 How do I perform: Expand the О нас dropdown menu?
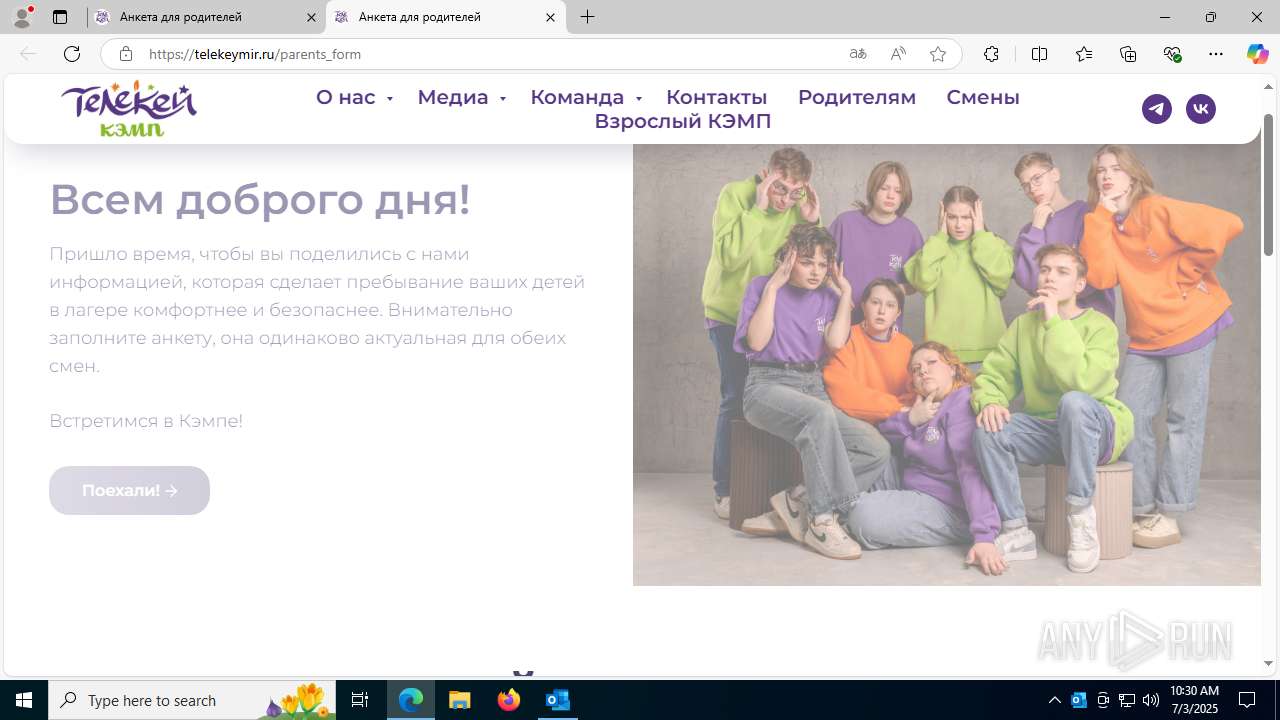coord(354,97)
